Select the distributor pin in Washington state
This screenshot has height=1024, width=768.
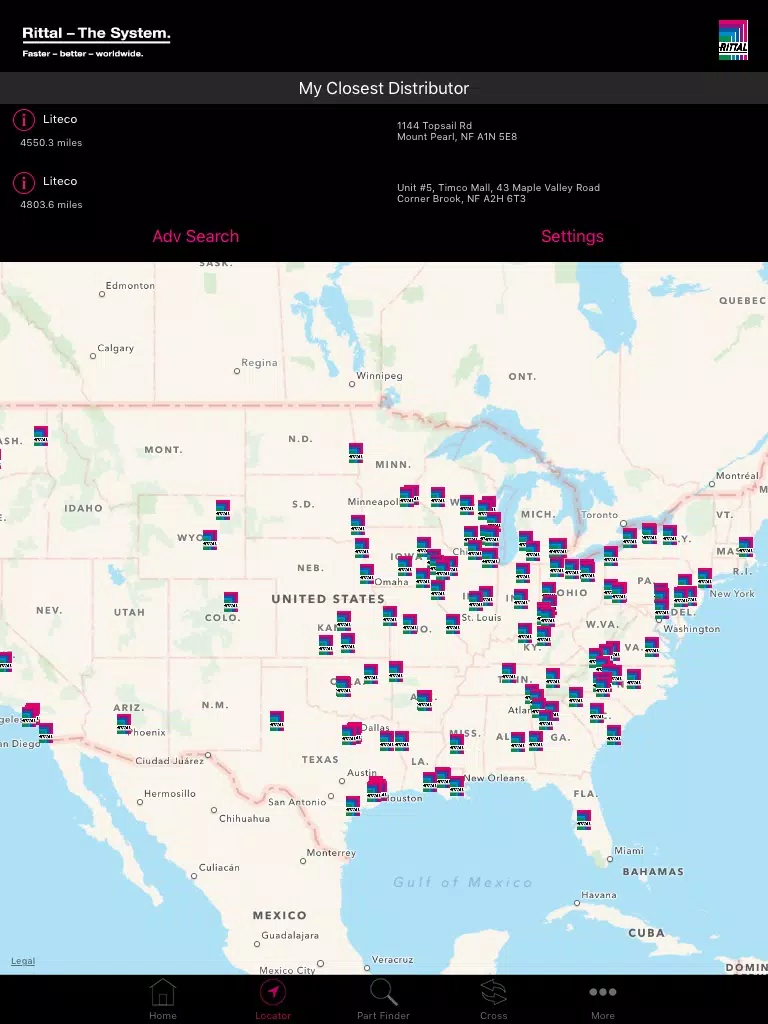click(41, 436)
